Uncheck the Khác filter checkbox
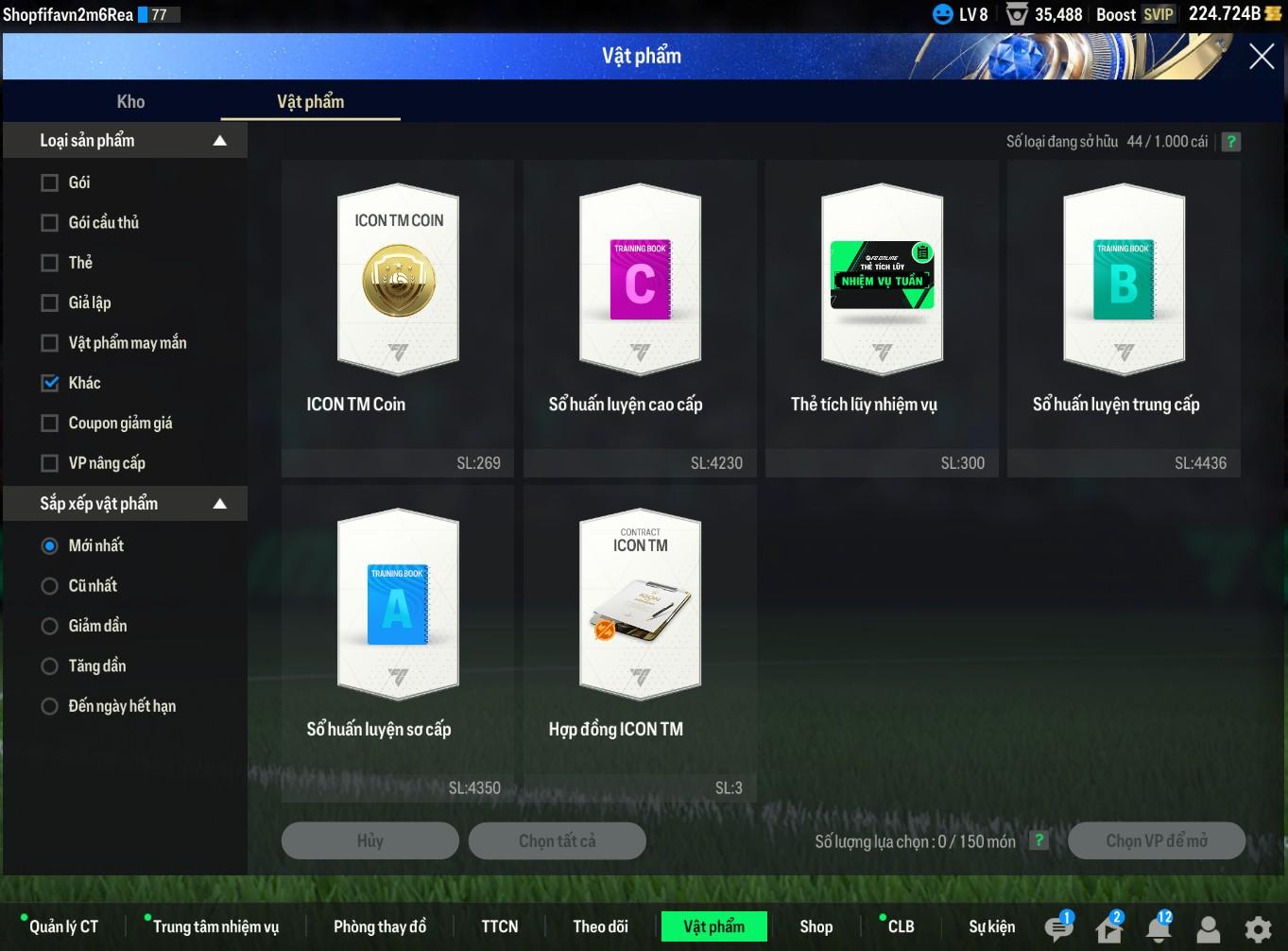This screenshot has width=1288, height=951. coord(50,383)
